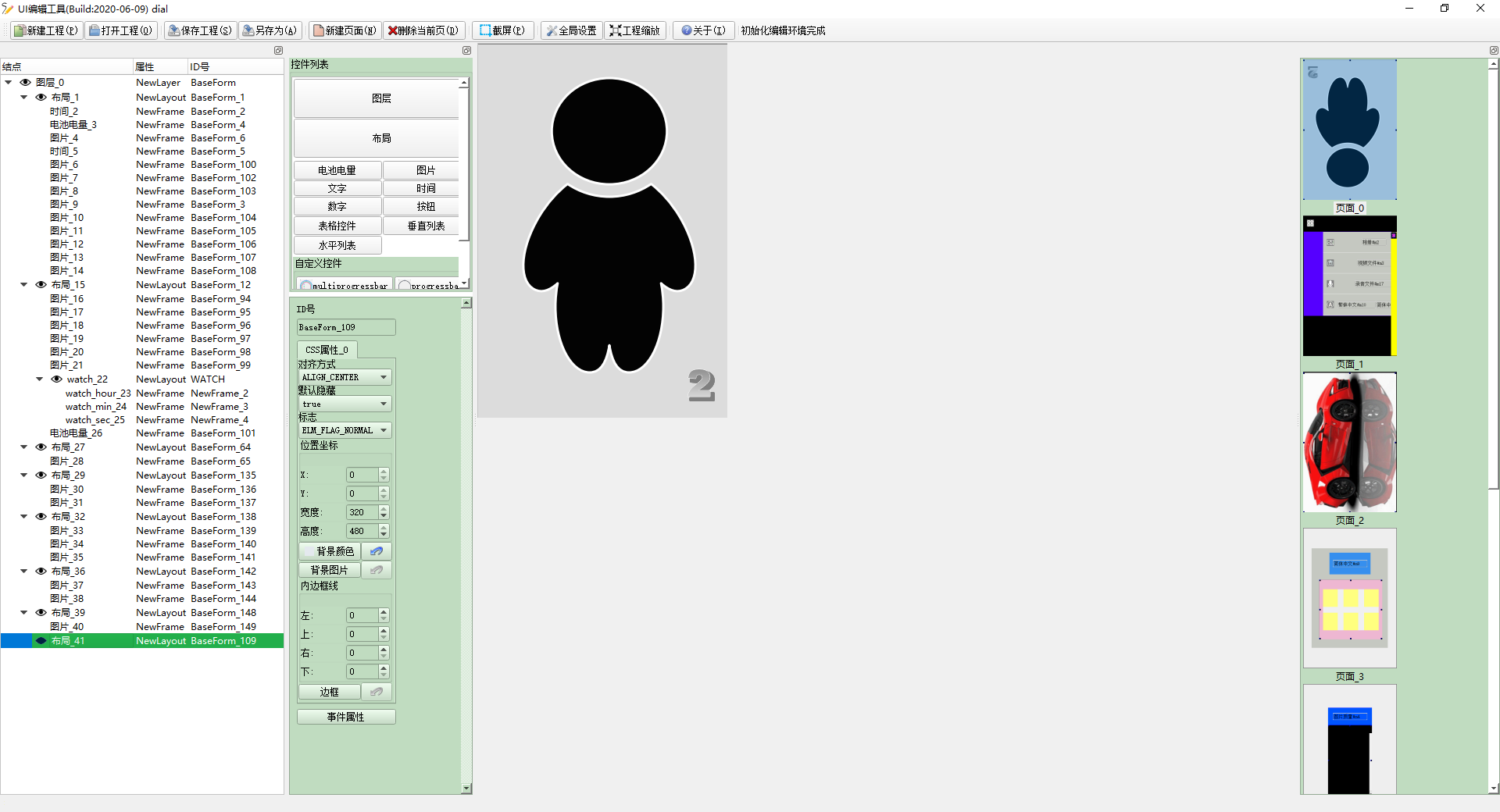
Task: Open 全局设置 global settings
Action: 571,30
